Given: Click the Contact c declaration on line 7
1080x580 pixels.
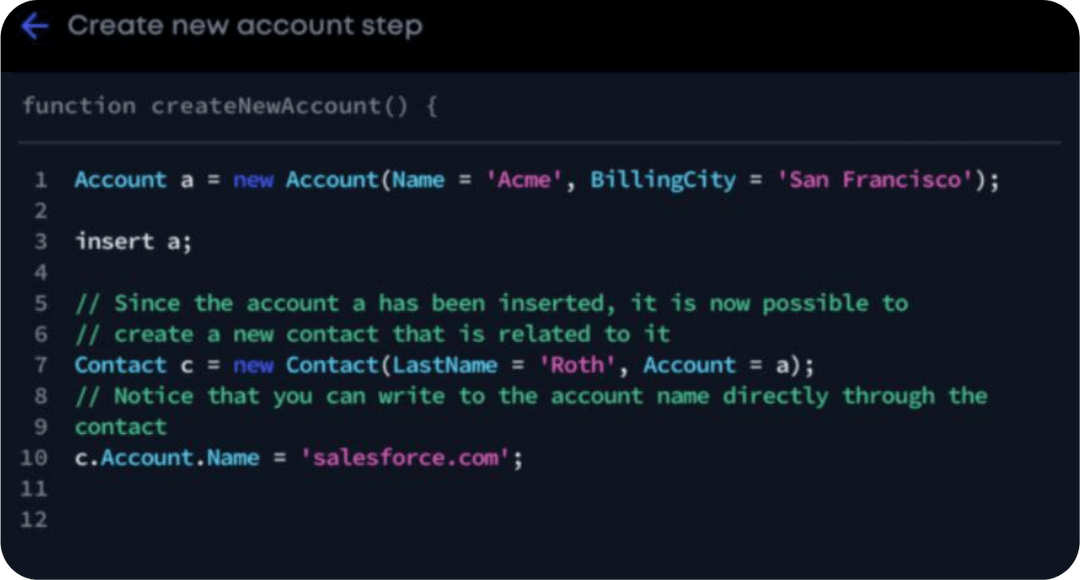Looking at the screenshot, I should coord(130,365).
